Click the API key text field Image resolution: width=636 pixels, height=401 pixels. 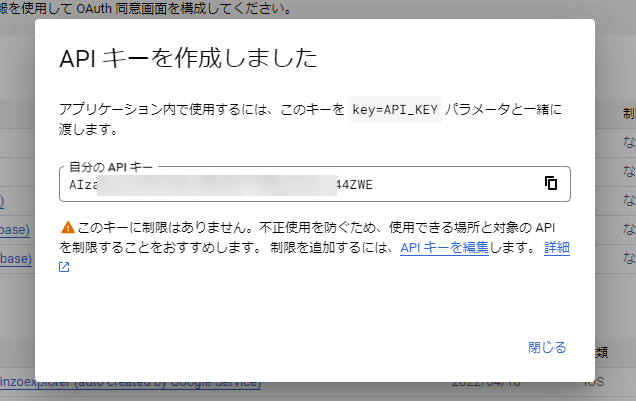coord(315,184)
